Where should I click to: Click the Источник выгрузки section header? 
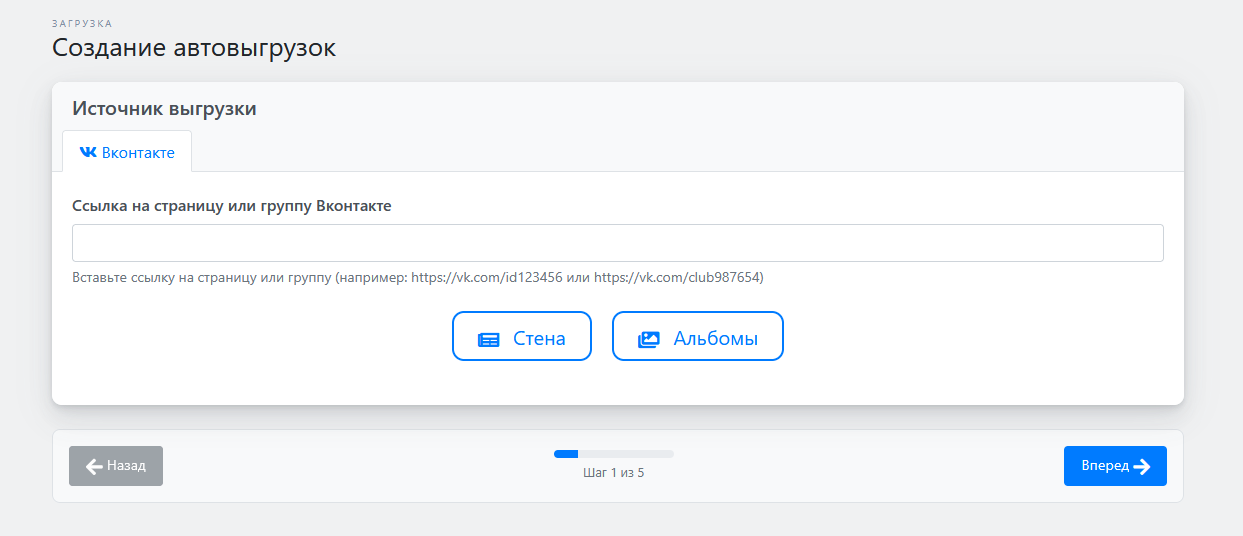[164, 109]
